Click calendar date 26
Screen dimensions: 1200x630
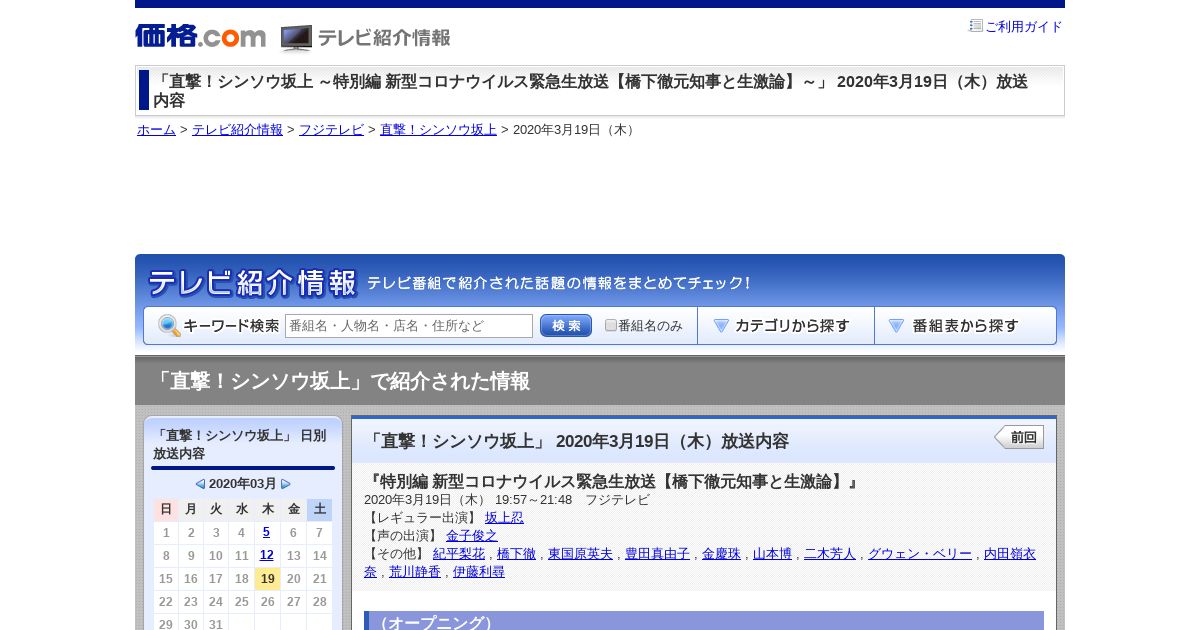click(267, 602)
